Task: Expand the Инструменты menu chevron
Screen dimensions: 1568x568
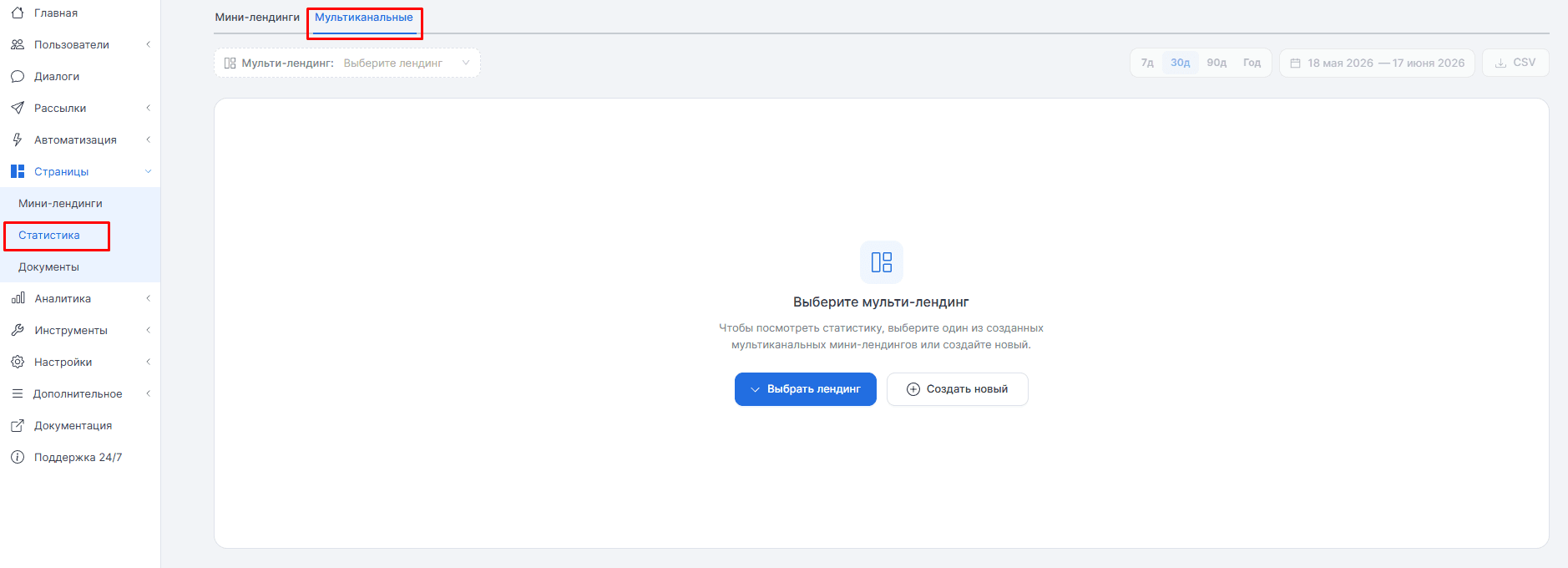Action: pos(148,330)
